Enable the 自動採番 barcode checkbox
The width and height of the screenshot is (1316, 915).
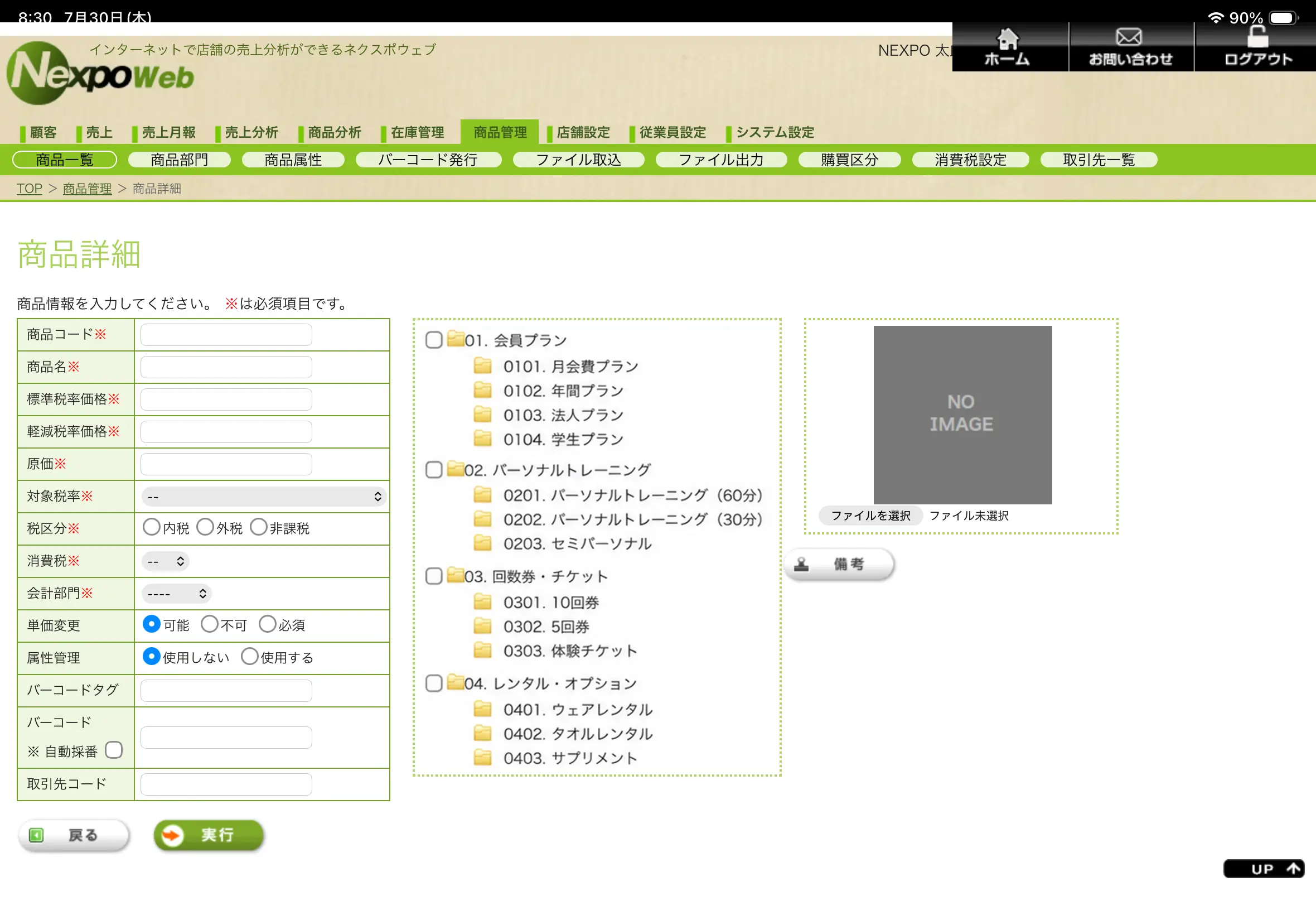click(113, 750)
